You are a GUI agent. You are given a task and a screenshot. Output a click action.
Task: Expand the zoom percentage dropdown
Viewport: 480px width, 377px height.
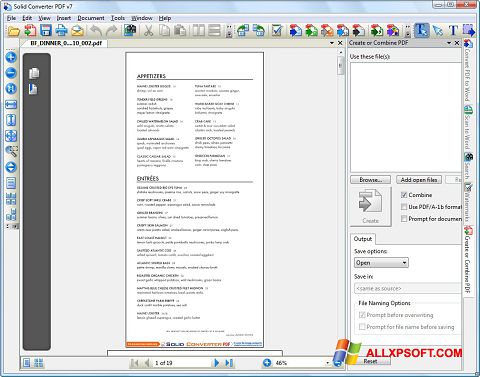327,363
